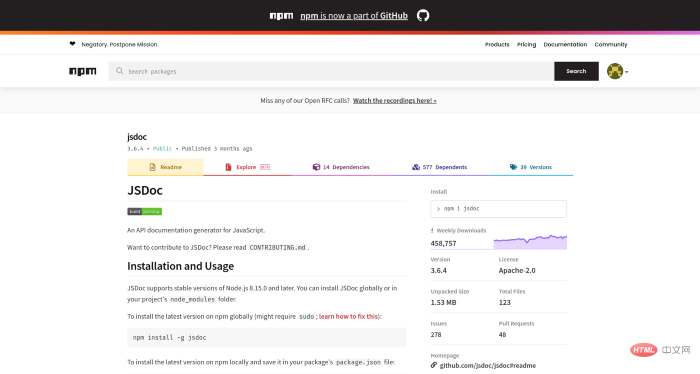Click the link chain icon near Homepage
Viewport: 700px width, 374px height.
pos(433,365)
